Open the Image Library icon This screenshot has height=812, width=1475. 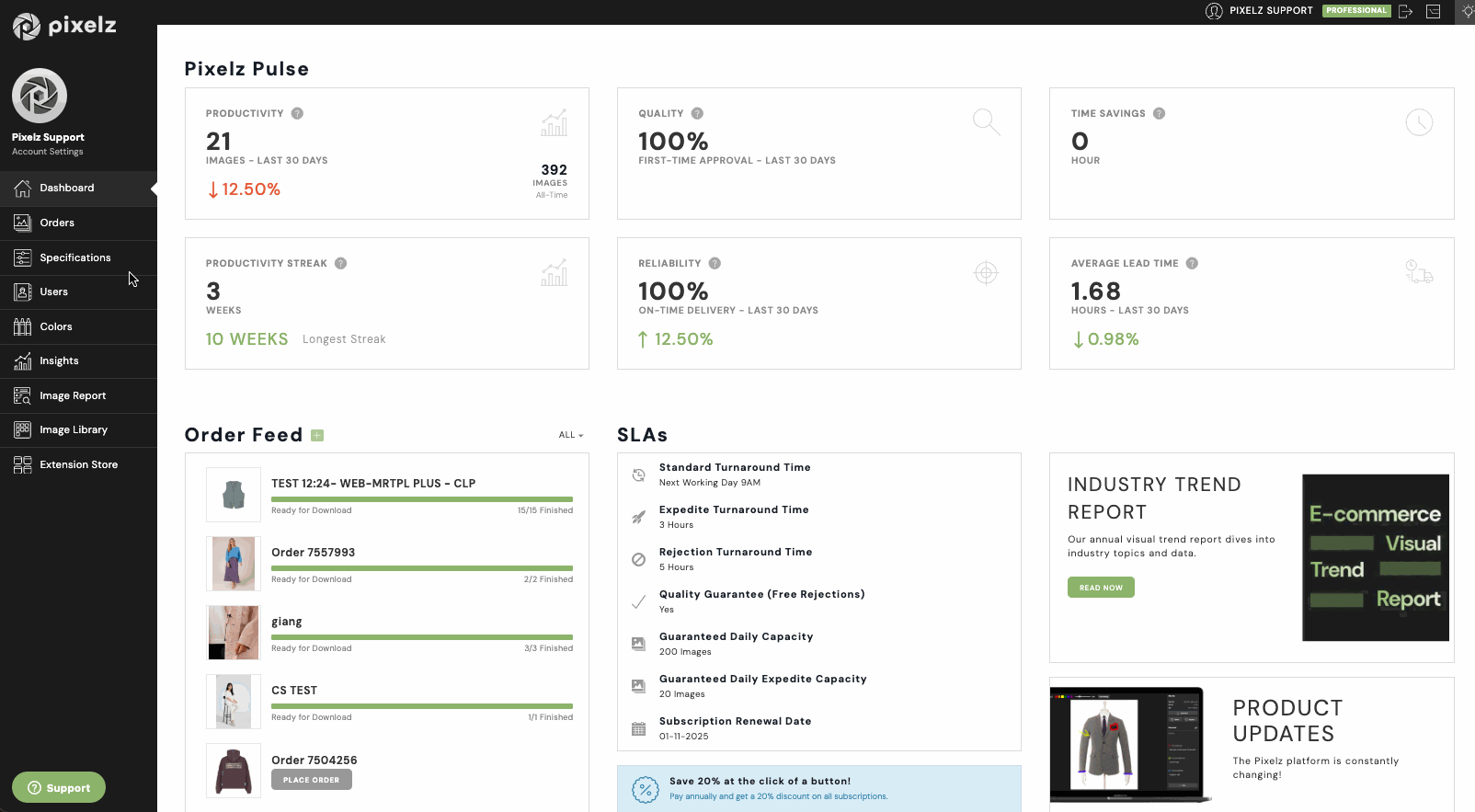(23, 429)
